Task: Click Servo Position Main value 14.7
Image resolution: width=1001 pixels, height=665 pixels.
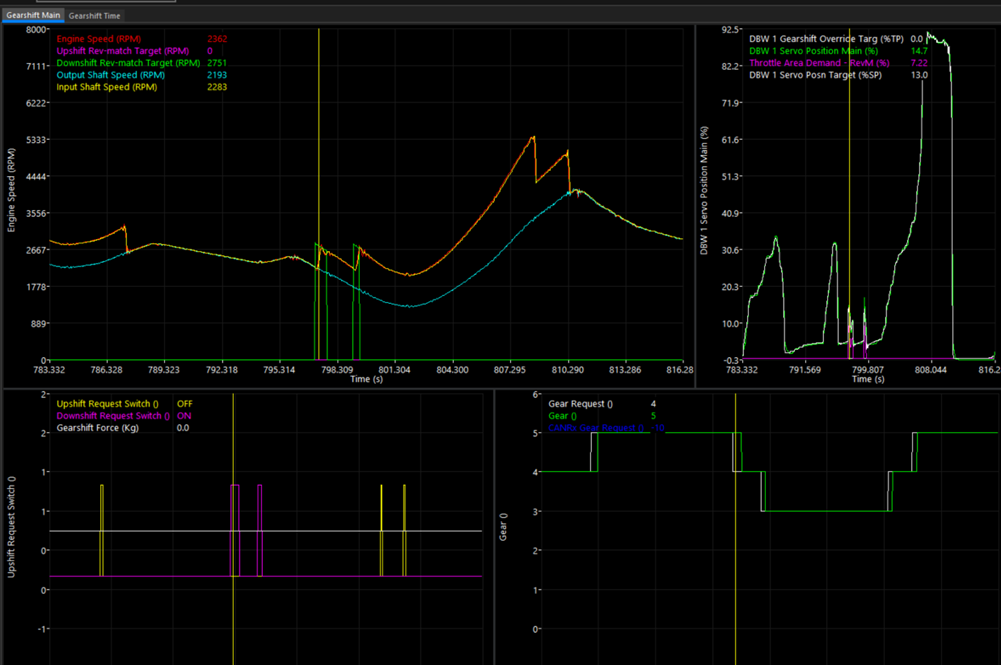Action: coord(919,51)
